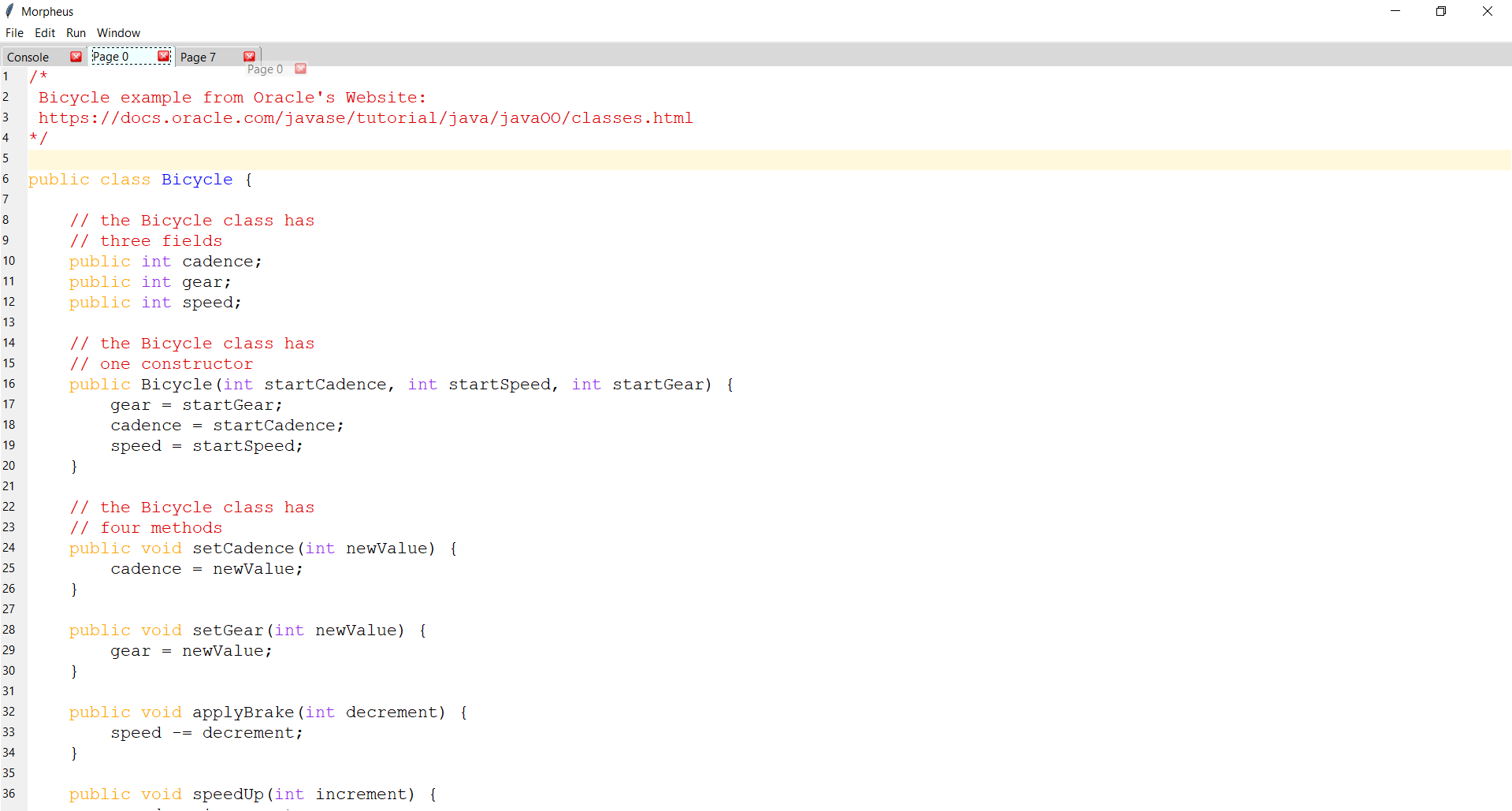Close the Page 0 tab with red X
This screenshot has height=811, width=1512.
click(163, 56)
